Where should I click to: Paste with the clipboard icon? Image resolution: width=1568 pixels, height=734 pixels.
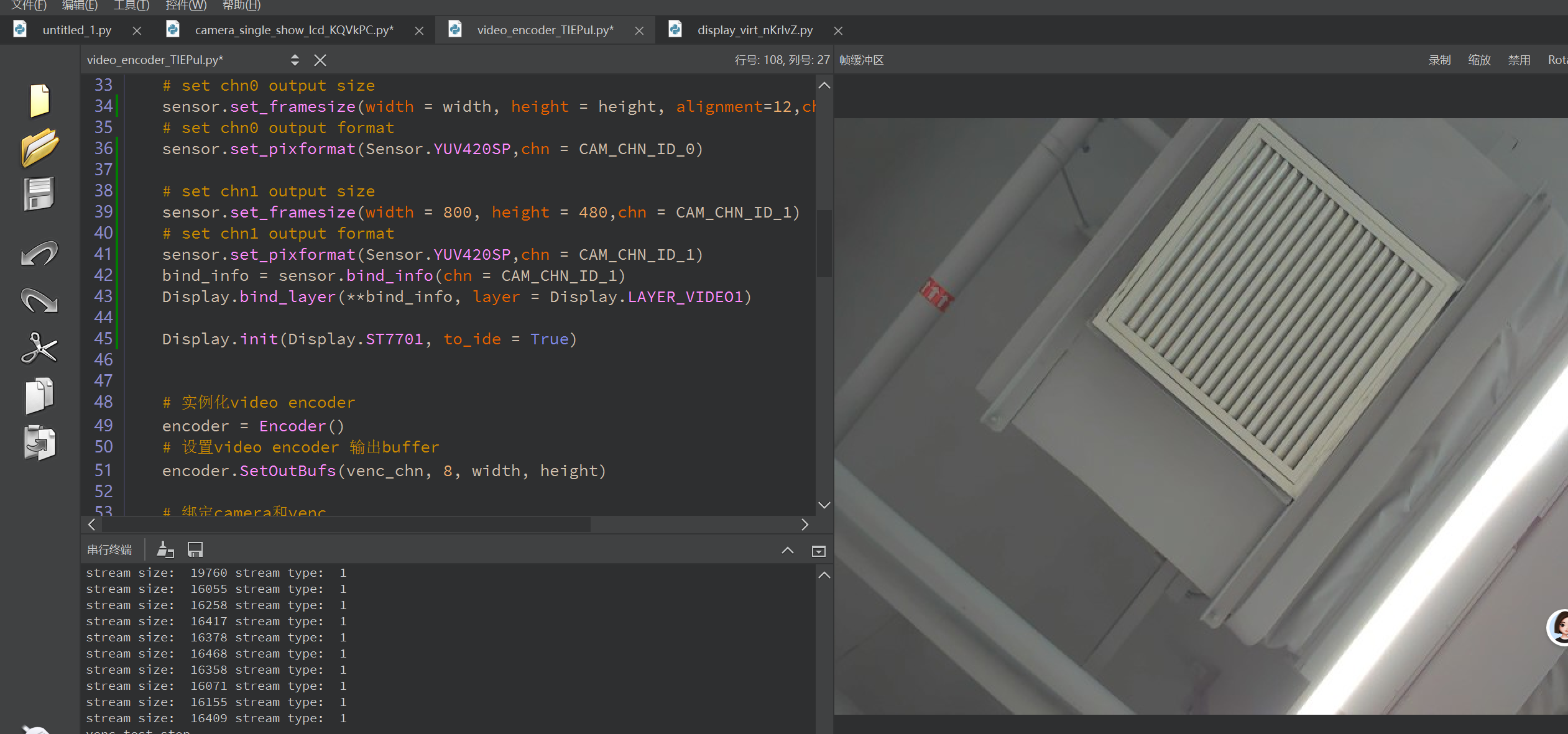(40, 443)
